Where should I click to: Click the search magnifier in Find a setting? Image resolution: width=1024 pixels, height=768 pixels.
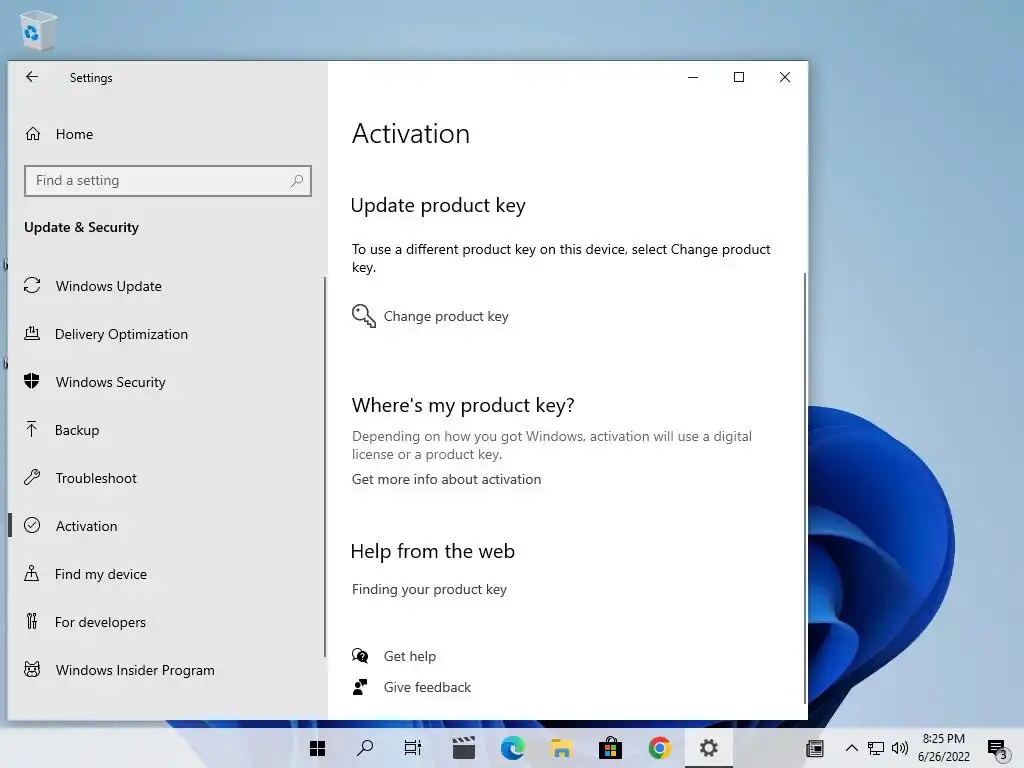point(297,181)
